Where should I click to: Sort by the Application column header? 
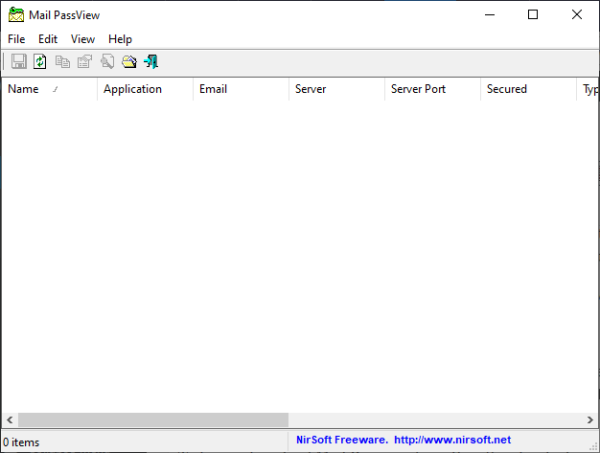point(145,89)
